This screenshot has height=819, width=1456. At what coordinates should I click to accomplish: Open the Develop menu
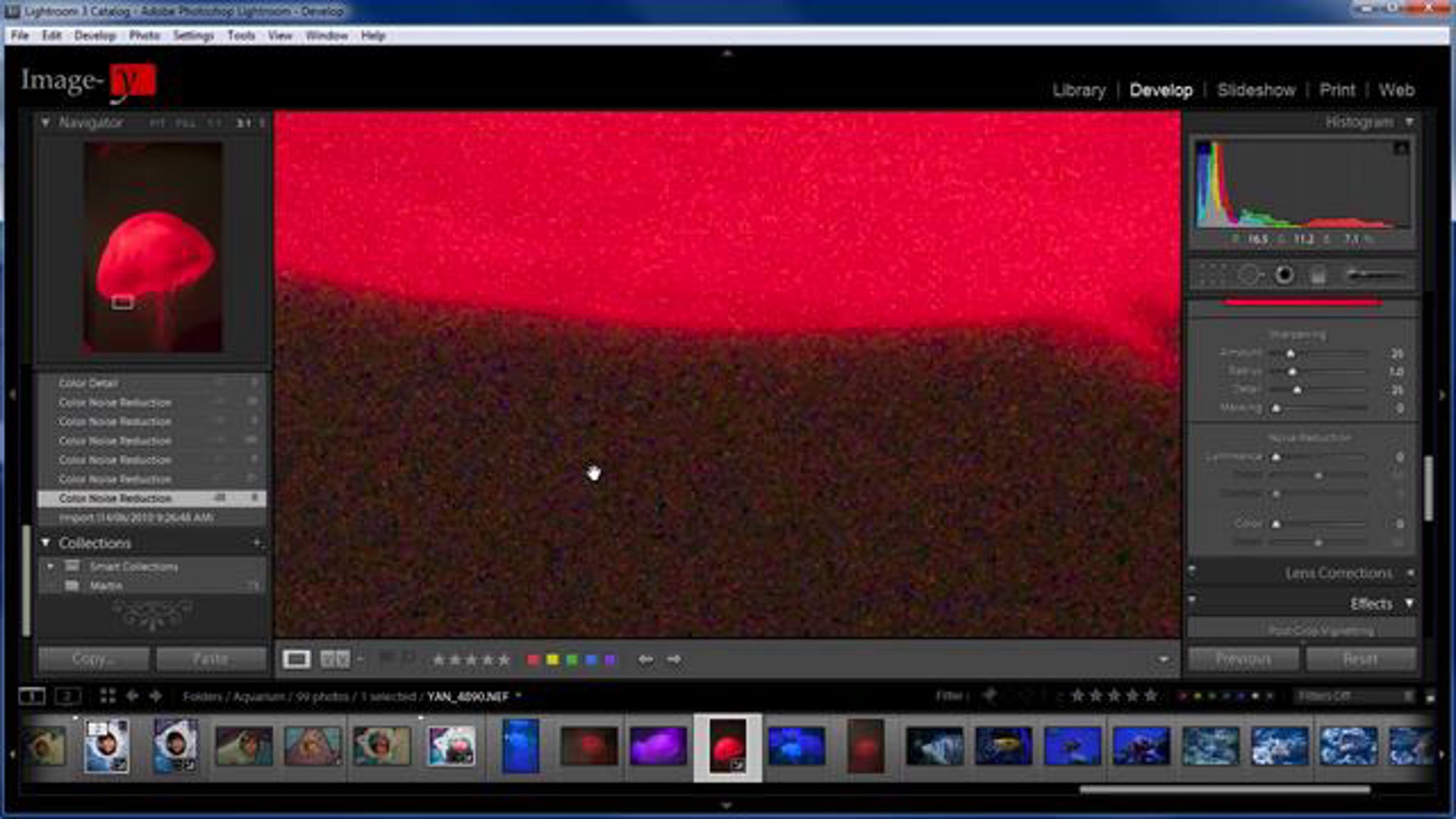point(95,36)
